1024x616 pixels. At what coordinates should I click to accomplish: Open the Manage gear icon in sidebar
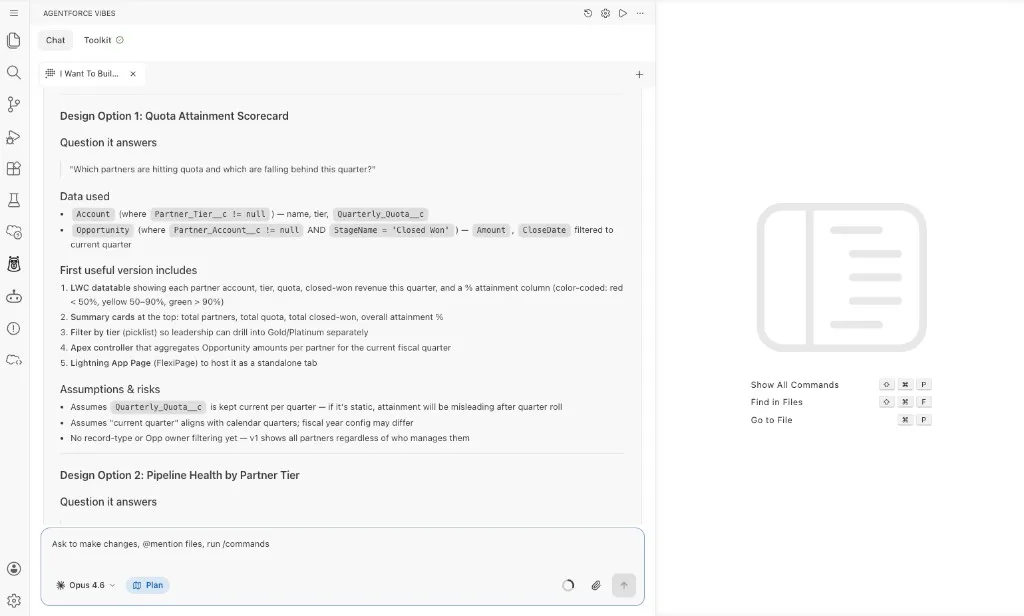tap(14, 600)
